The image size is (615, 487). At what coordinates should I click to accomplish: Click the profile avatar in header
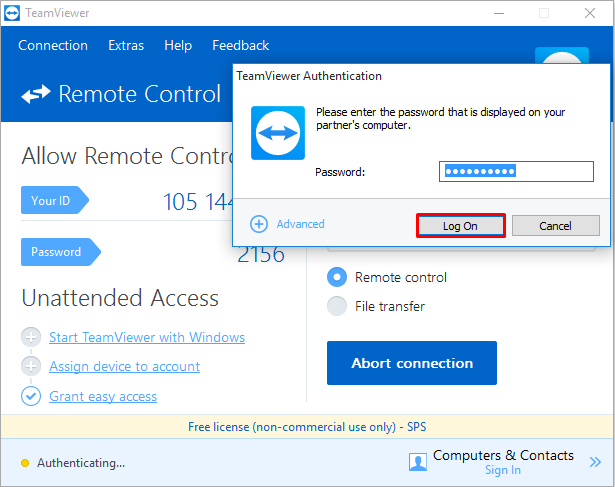[x=562, y=56]
